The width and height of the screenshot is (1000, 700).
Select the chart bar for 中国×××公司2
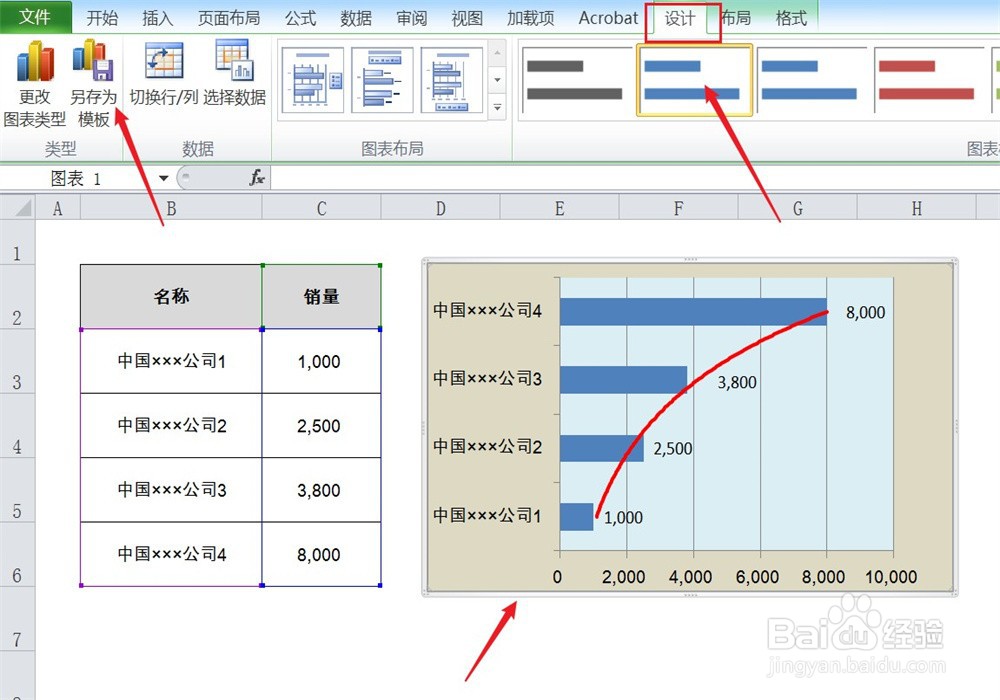601,448
